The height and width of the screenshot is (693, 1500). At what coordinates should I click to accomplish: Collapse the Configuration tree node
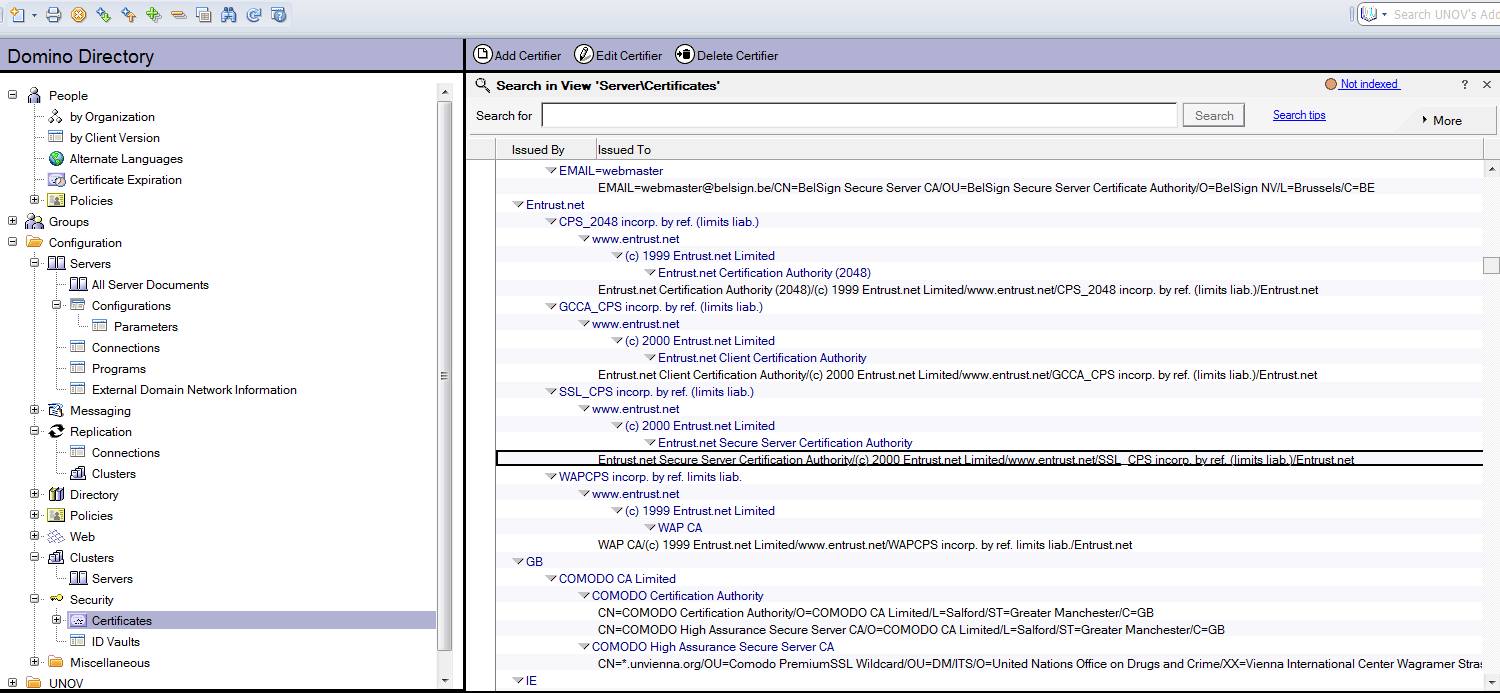point(13,242)
